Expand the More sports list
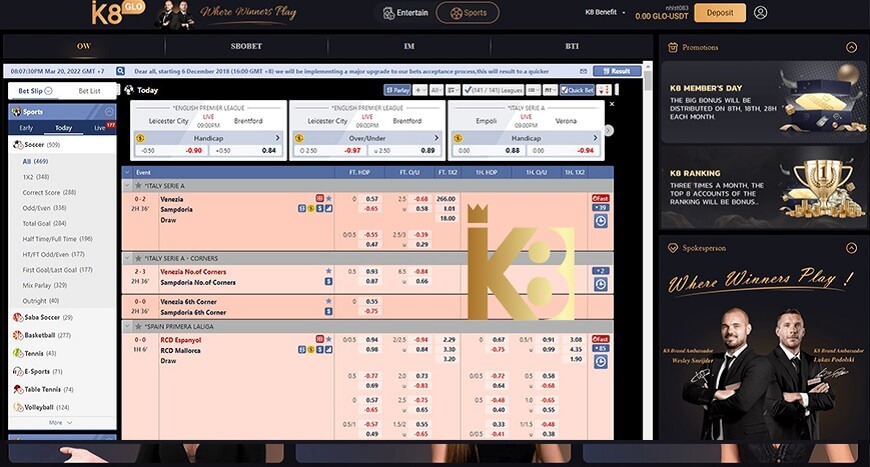The height and width of the screenshot is (467, 870). 60,423
